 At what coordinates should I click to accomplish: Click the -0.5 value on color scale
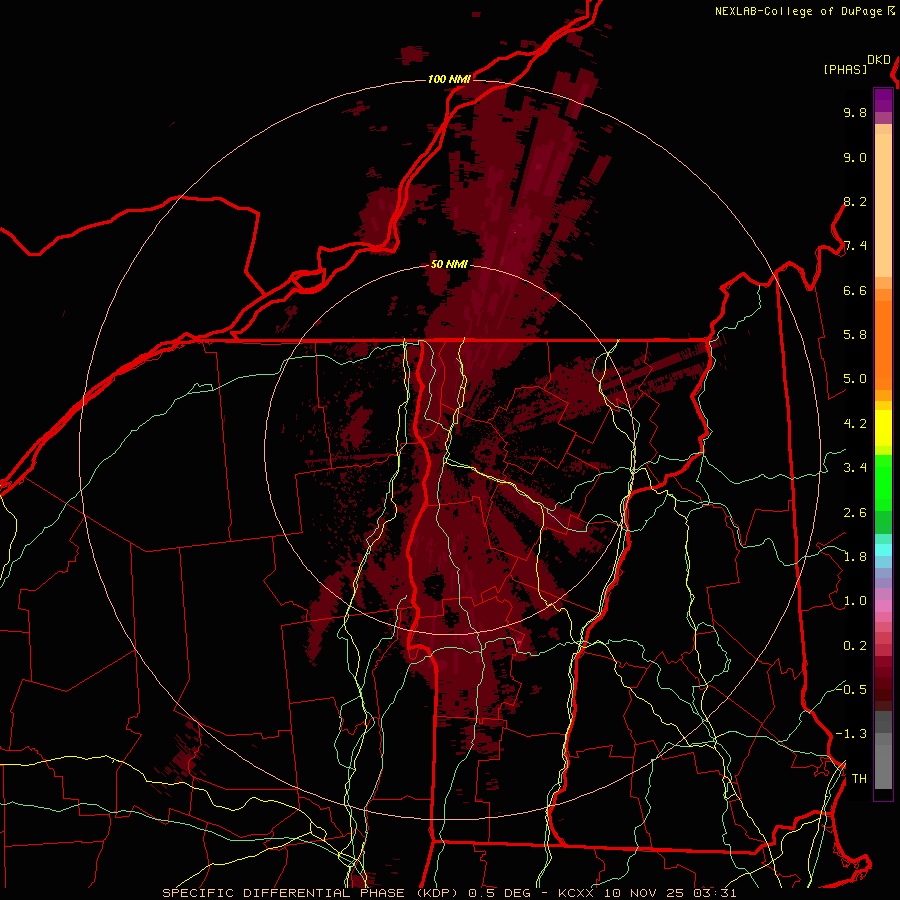pos(851,689)
